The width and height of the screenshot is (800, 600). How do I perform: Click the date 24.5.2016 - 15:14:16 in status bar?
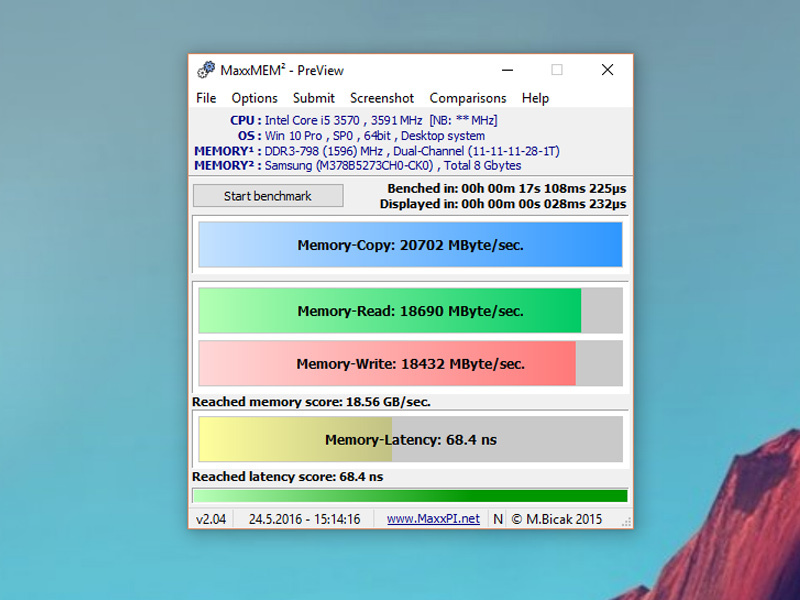(305, 519)
